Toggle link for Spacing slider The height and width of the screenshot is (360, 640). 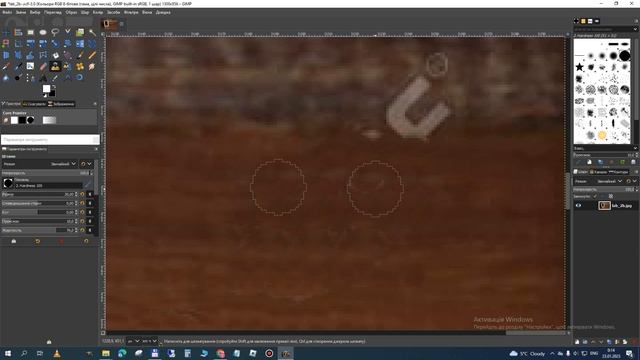(x=90, y=221)
